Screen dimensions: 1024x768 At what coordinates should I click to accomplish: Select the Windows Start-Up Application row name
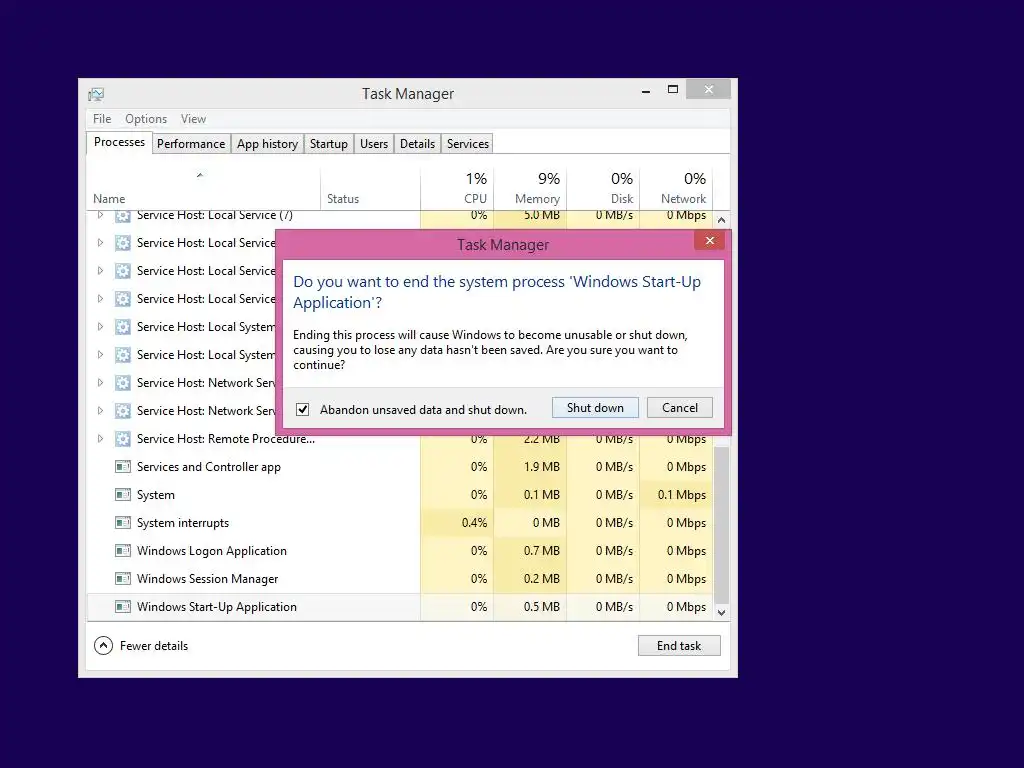tap(217, 607)
